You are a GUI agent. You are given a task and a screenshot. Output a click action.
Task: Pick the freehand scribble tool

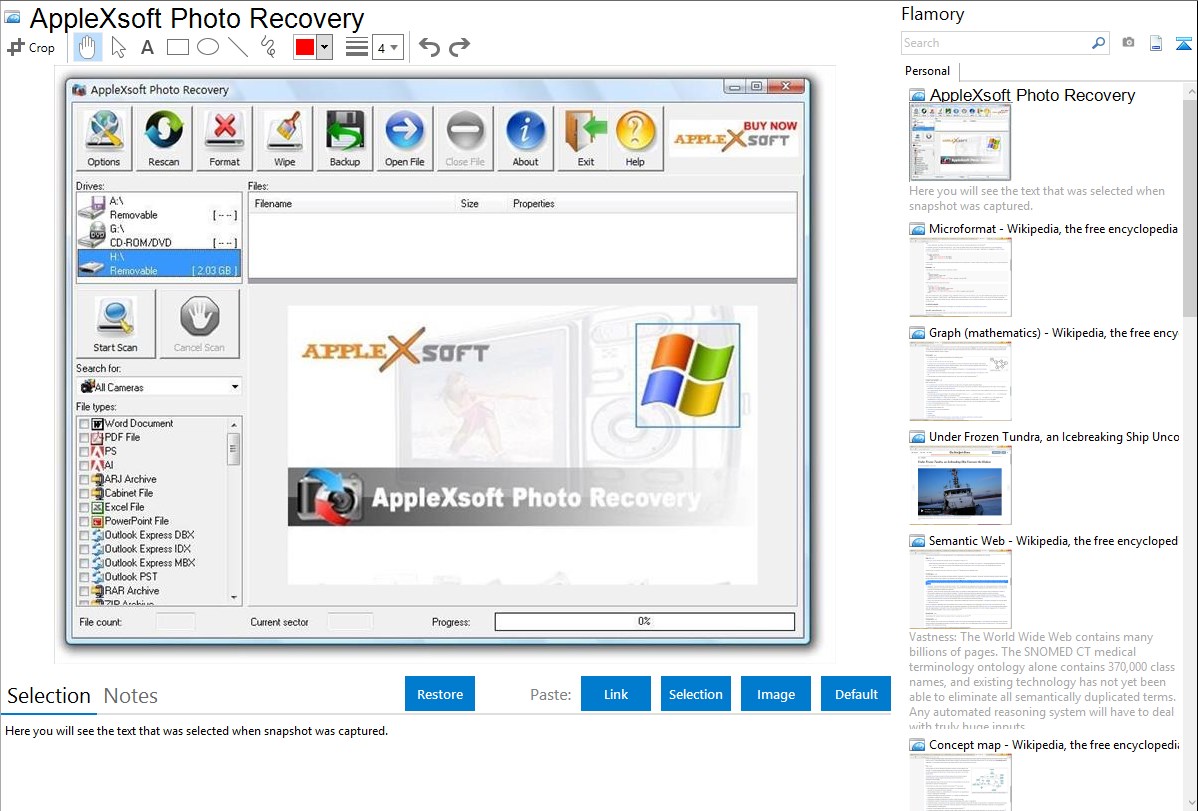[268, 47]
